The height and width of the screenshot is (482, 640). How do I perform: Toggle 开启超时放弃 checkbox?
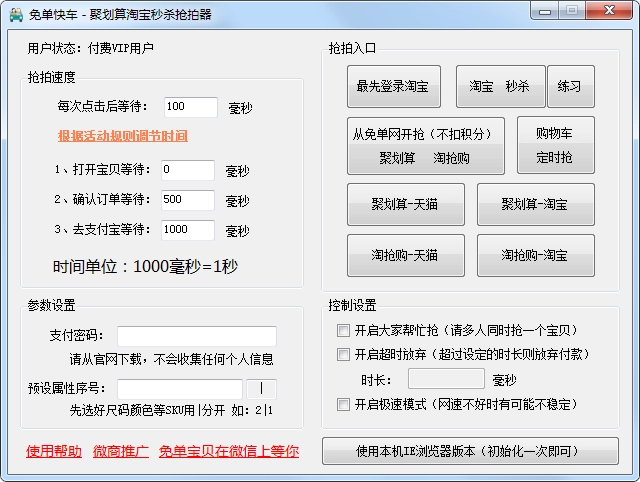[x=343, y=354]
